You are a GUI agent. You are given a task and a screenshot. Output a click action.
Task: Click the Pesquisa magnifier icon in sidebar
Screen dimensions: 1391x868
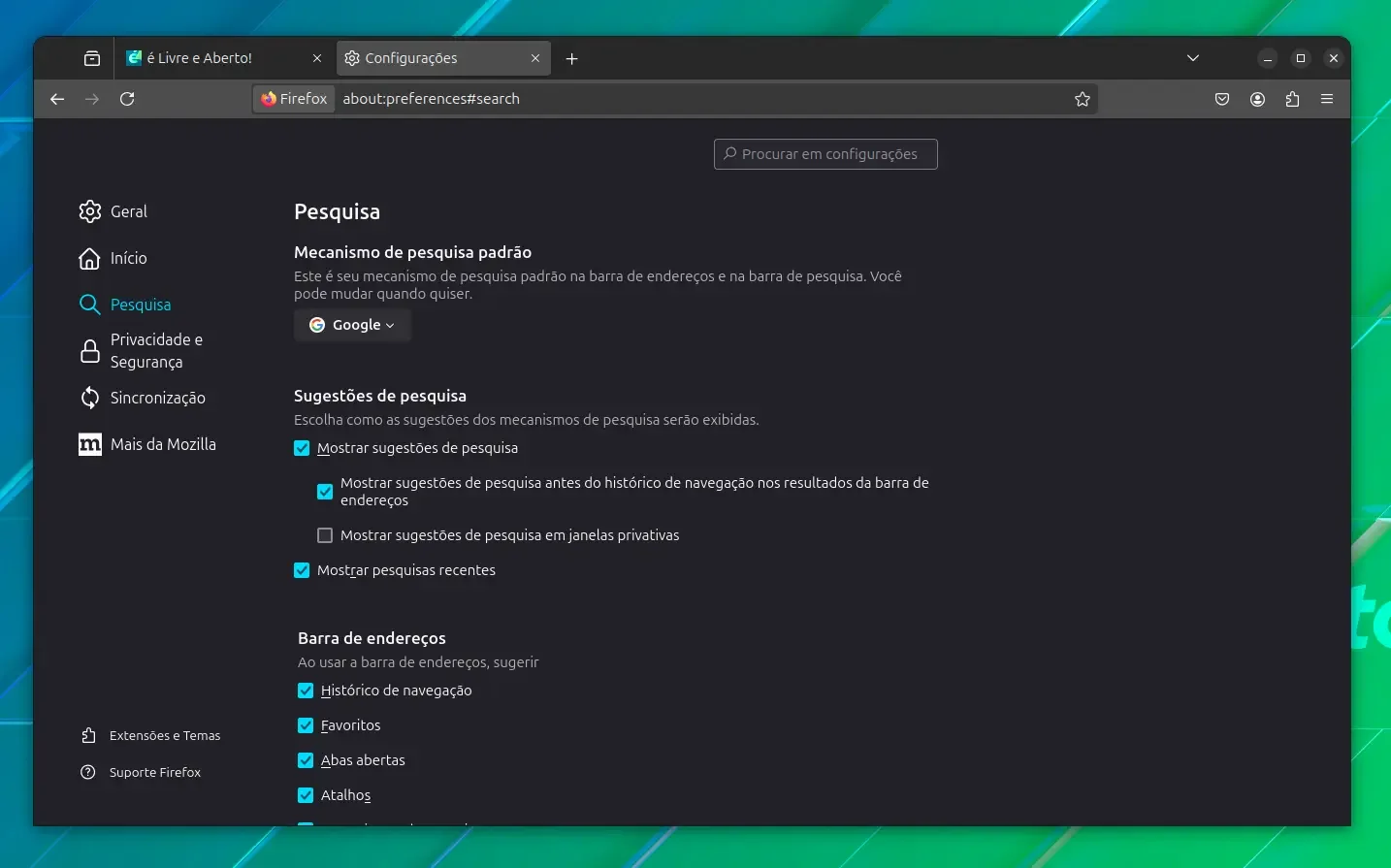(89, 305)
